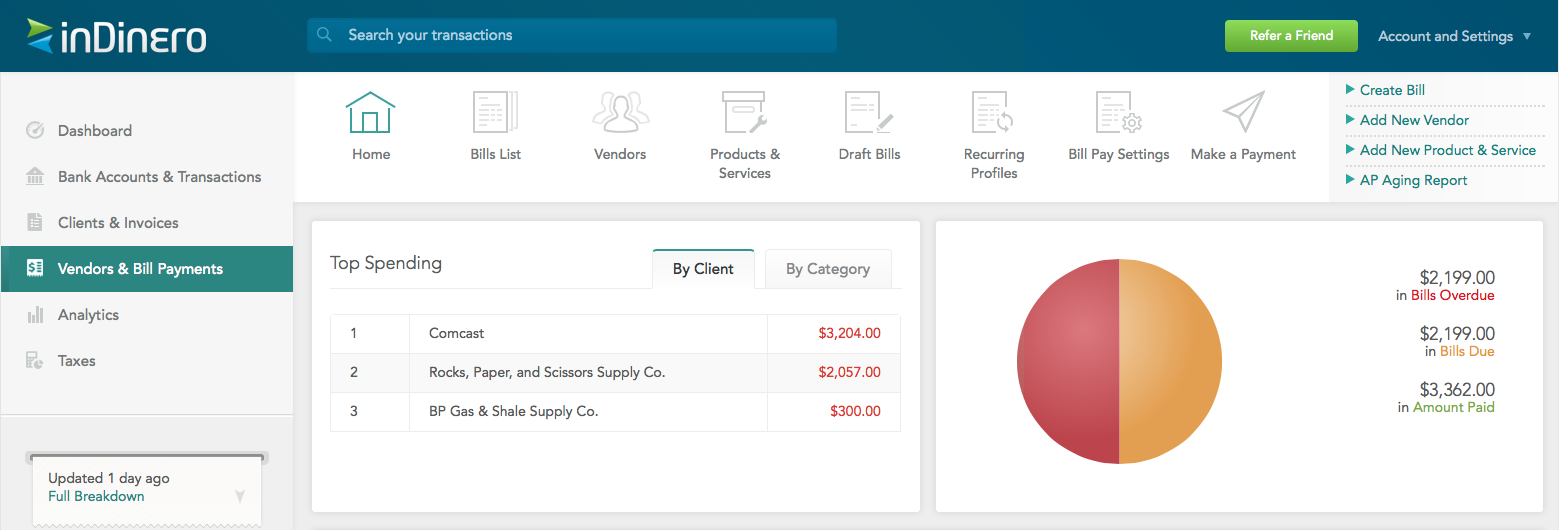
Task: Select BP Gas & Shale Supply Co. row
Action: (x=615, y=411)
